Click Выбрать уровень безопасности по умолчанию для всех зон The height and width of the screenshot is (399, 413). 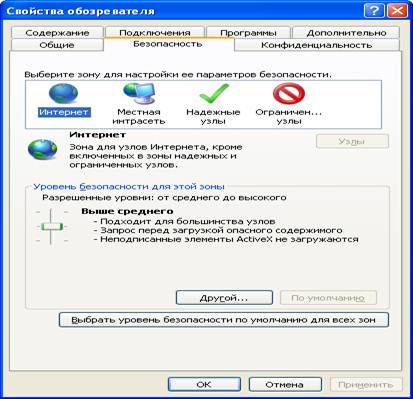coord(224,320)
